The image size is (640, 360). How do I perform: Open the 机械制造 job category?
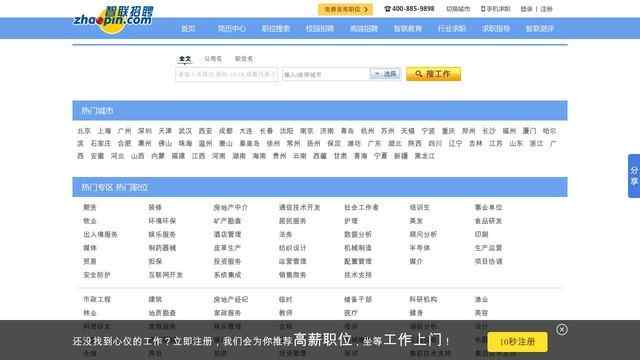[x=358, y=248]
